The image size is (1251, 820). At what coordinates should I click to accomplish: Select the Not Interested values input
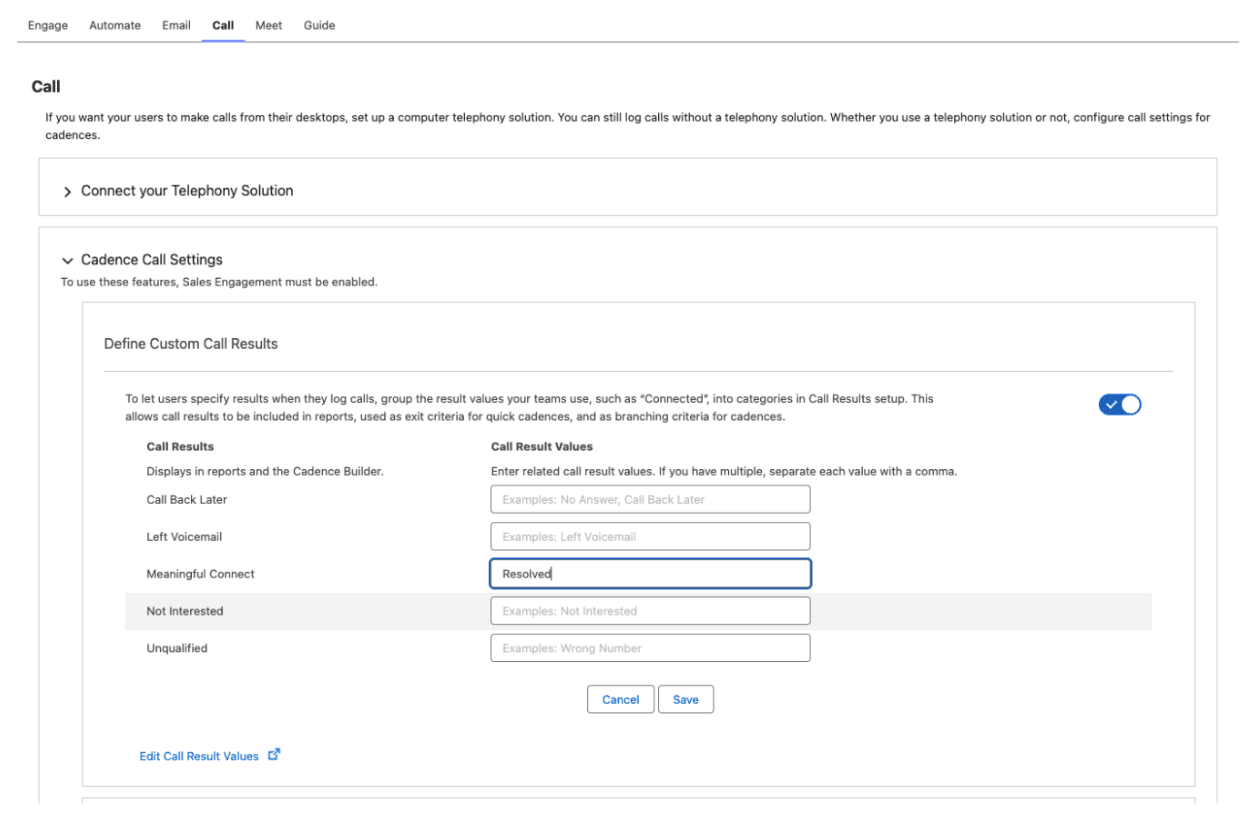tap(650, 611)
